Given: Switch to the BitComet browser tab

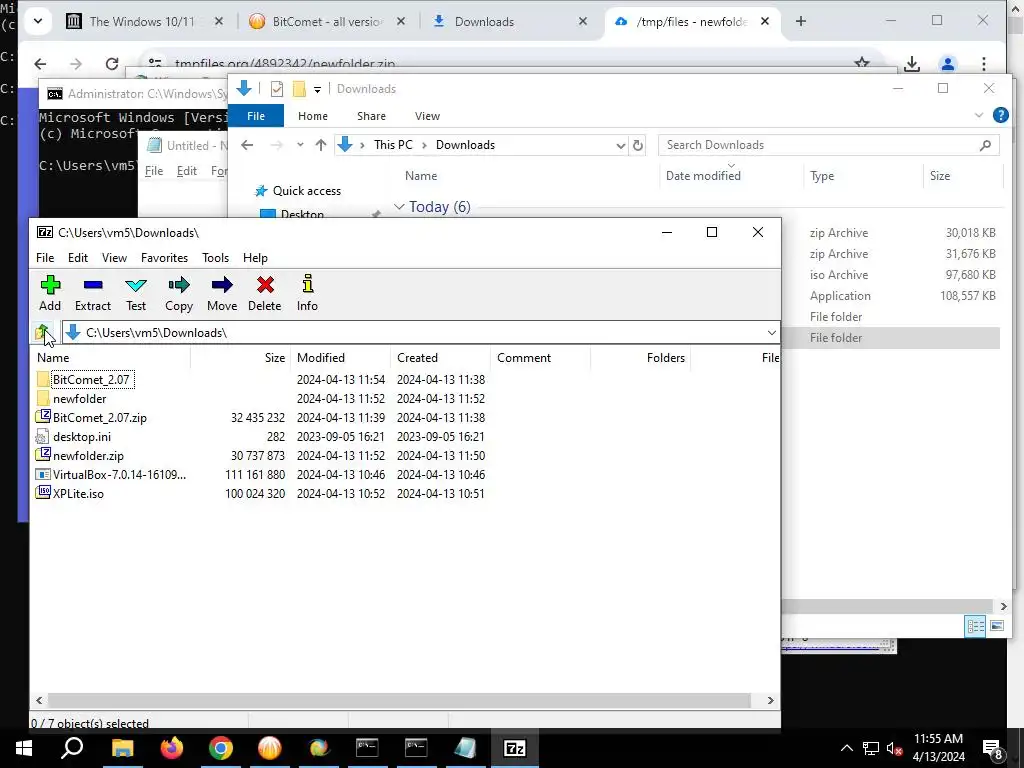Looking at the screenshot, I should [x=328, y=22].
